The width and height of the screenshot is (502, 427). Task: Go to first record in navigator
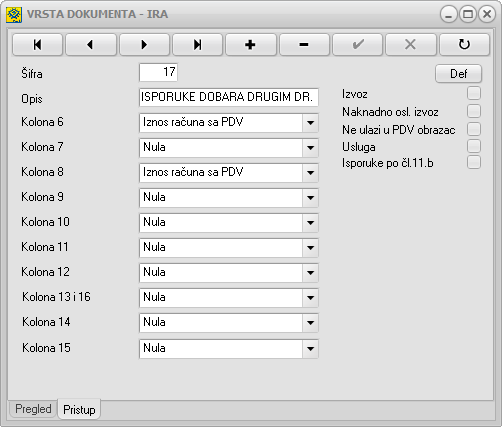37,44
